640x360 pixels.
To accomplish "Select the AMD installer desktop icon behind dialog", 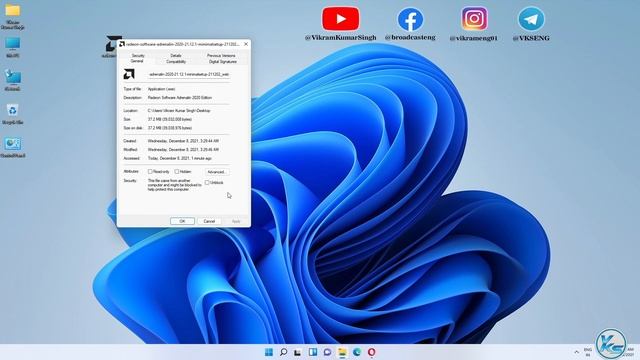I will click(110, 46).
